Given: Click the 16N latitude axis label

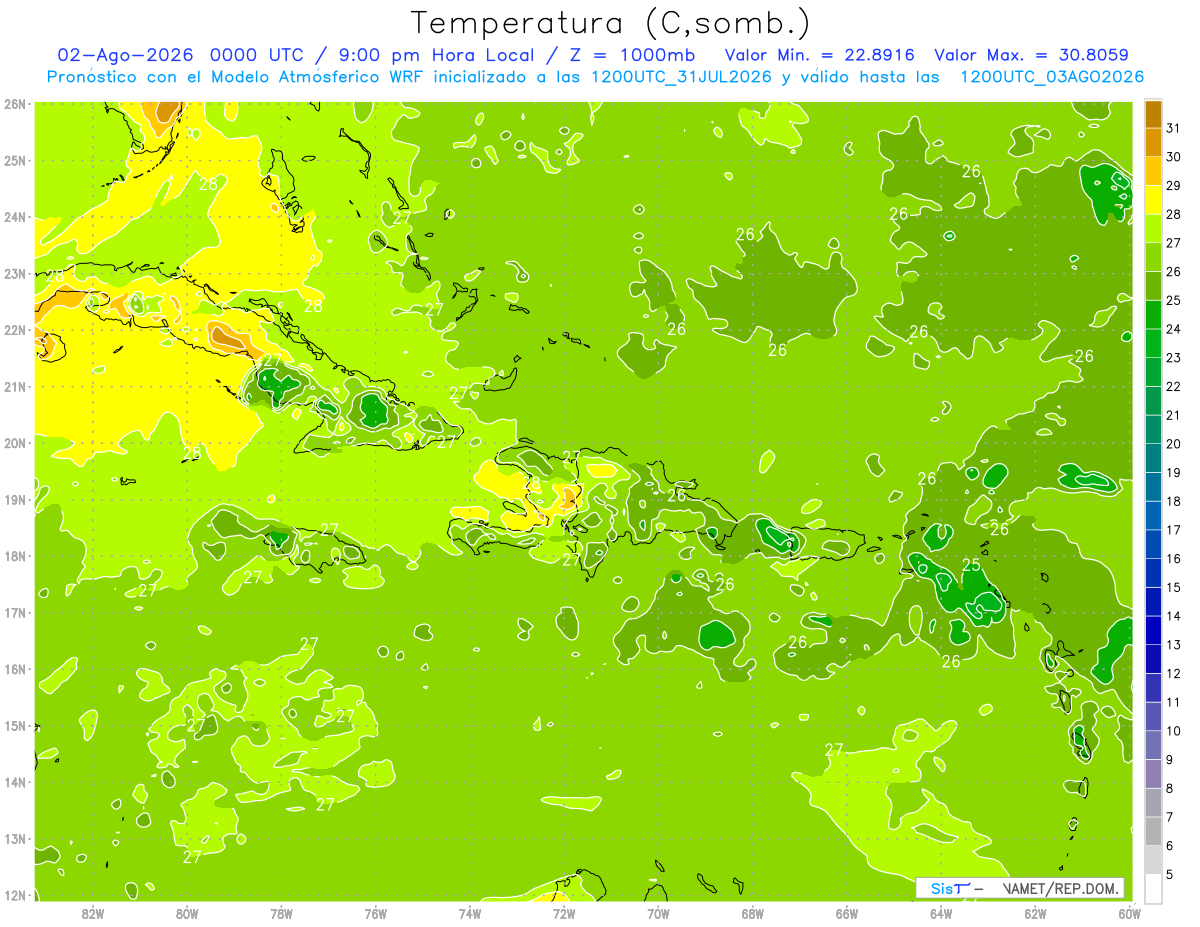Looking at the screenshot, I should click(x=15, y=669).
